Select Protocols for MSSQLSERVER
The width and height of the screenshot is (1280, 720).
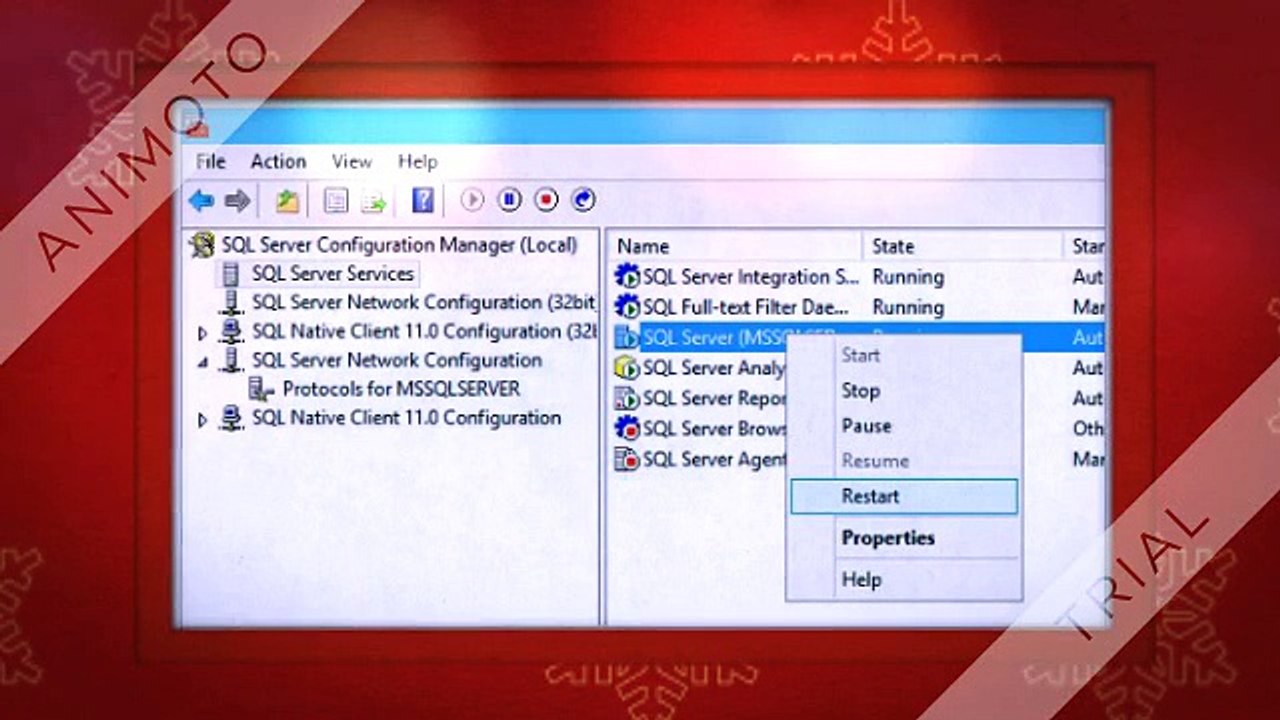point(401,389)
